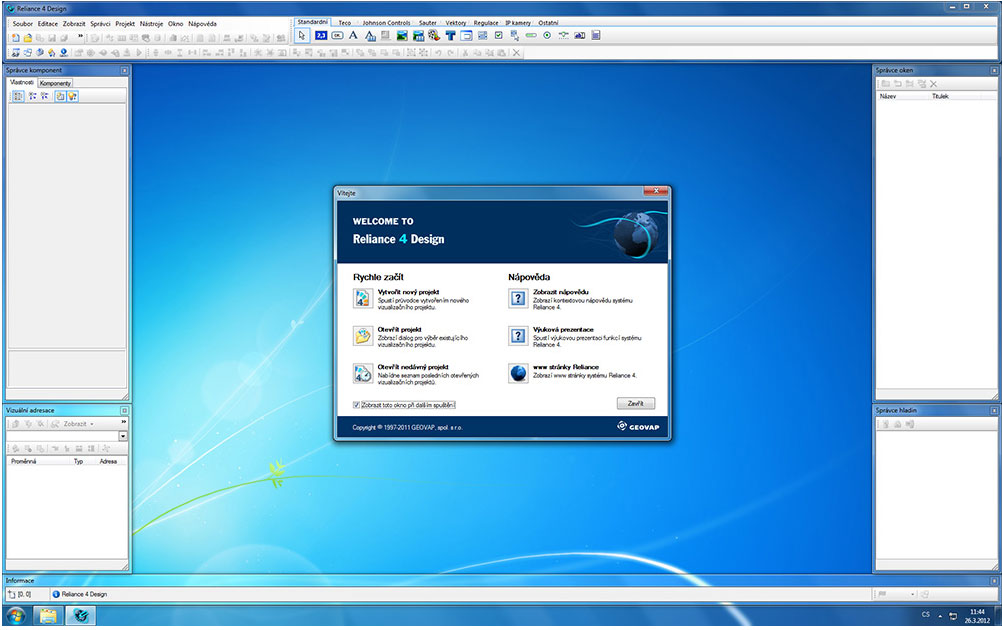Image resolution: width=1002 pixels, height=630 pixels.
Task: Pick the green progress bar component
Action: [x=531, y=35]
